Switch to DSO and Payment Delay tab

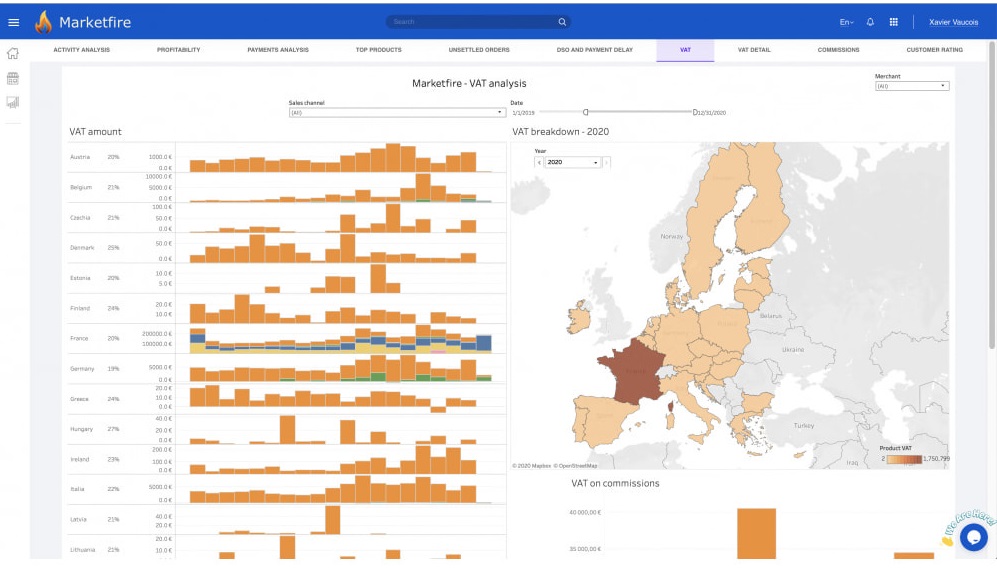(595, 50)
